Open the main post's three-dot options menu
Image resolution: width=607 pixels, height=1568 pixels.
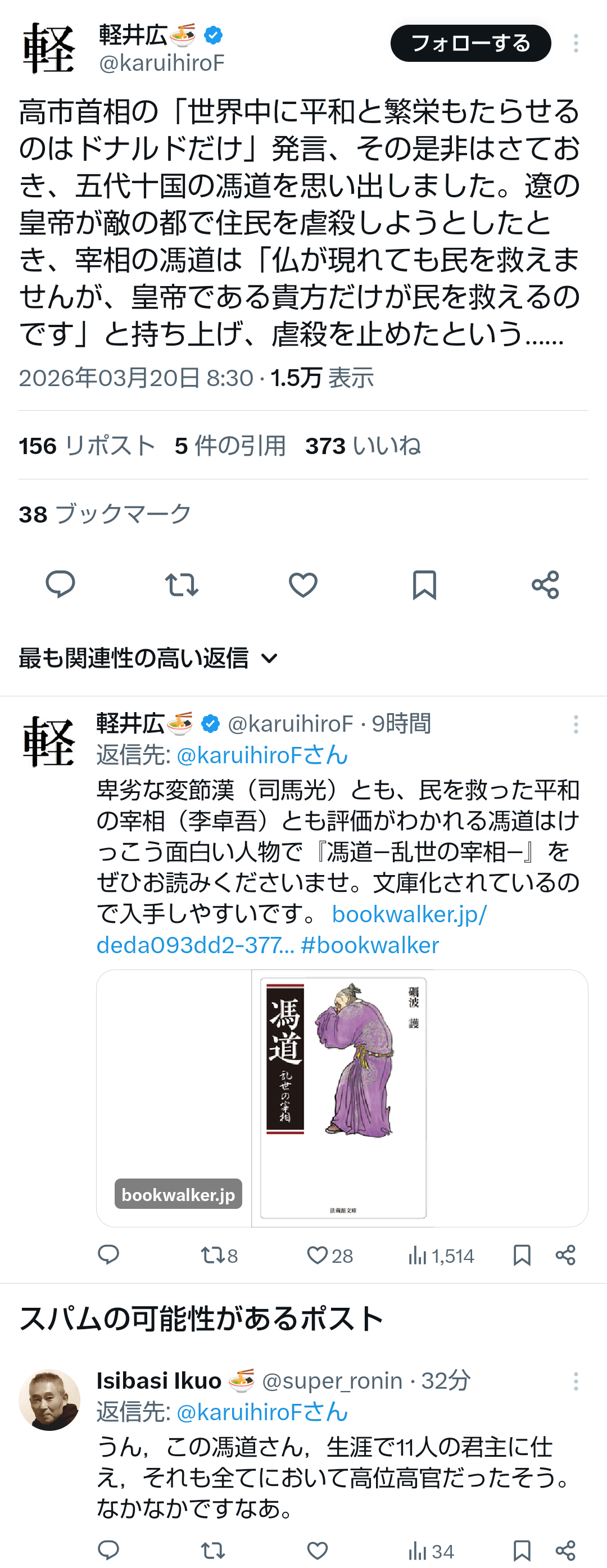coord(576,43)
